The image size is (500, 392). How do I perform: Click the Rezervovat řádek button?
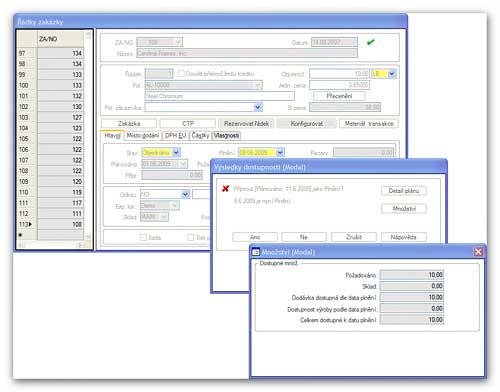click(246, 124)
